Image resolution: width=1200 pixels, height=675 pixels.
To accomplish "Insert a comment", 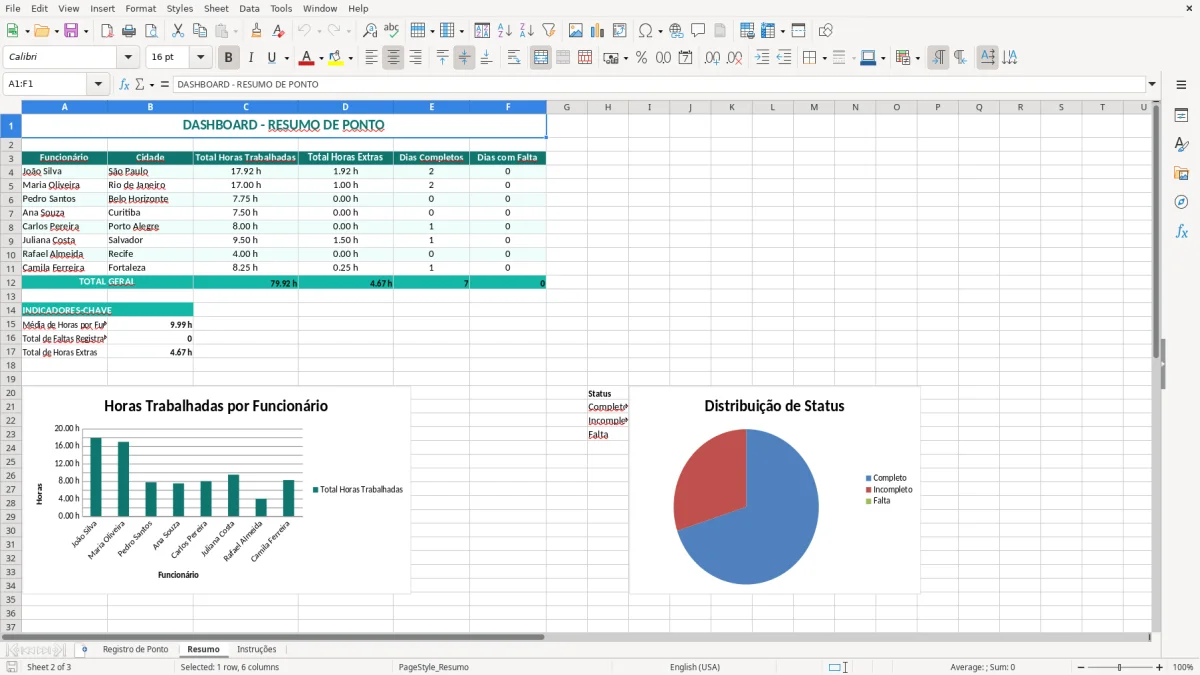I will point(698,31).
